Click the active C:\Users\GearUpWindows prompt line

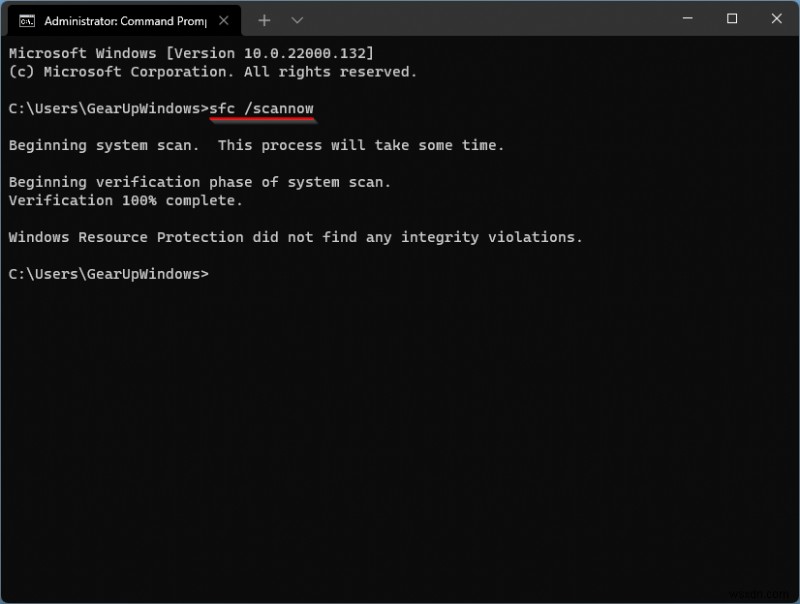[x=110, y=273]
